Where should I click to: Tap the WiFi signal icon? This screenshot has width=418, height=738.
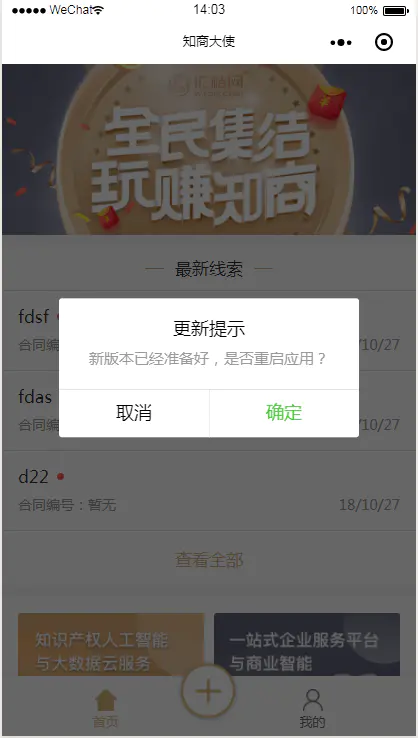click(x=98, y=10)
